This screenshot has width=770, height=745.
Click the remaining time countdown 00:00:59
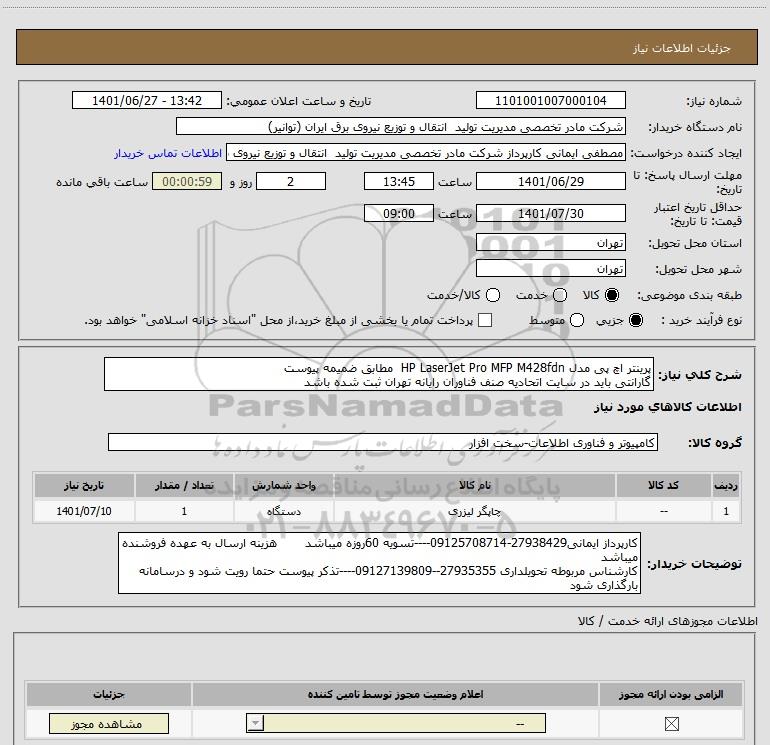(187, 181)
